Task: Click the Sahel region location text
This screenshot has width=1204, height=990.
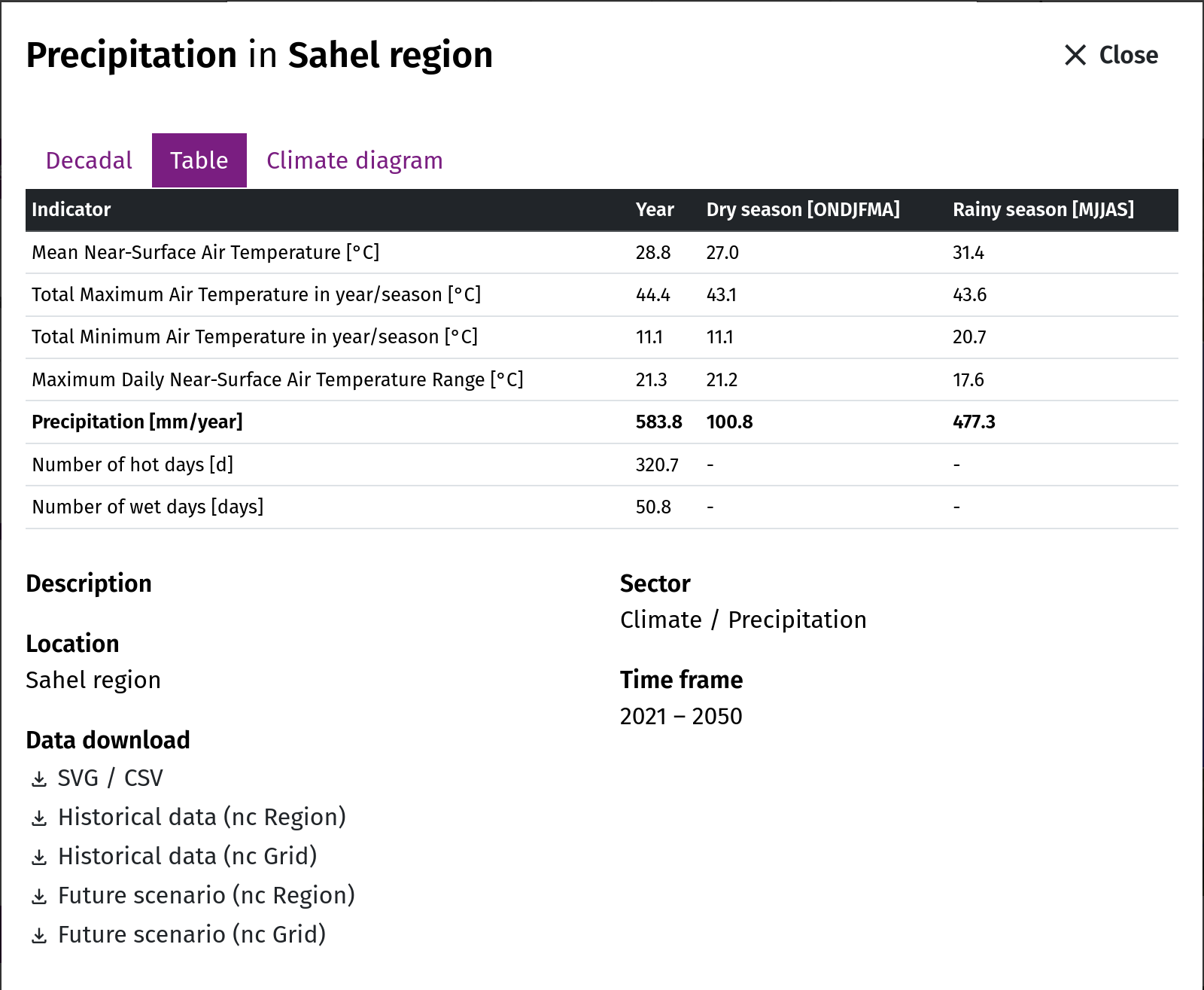Action: tap(93, 680)
